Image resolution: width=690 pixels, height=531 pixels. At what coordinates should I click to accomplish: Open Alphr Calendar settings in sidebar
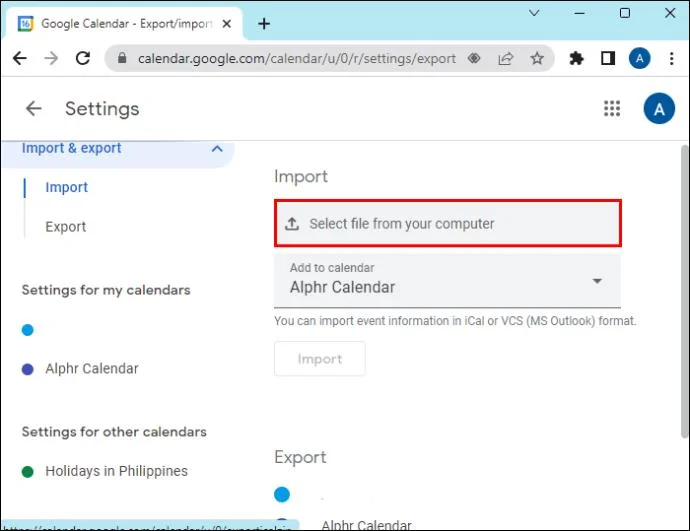click(x=92, y=369)
